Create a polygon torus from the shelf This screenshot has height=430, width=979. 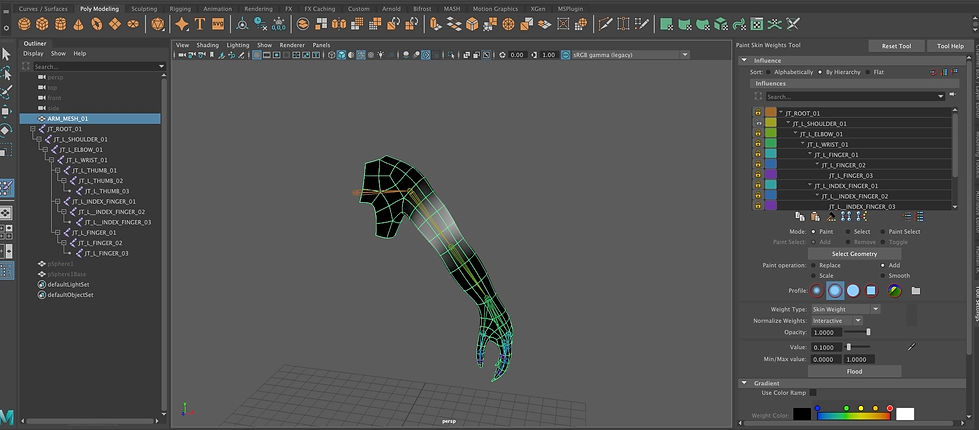point(97,24)
